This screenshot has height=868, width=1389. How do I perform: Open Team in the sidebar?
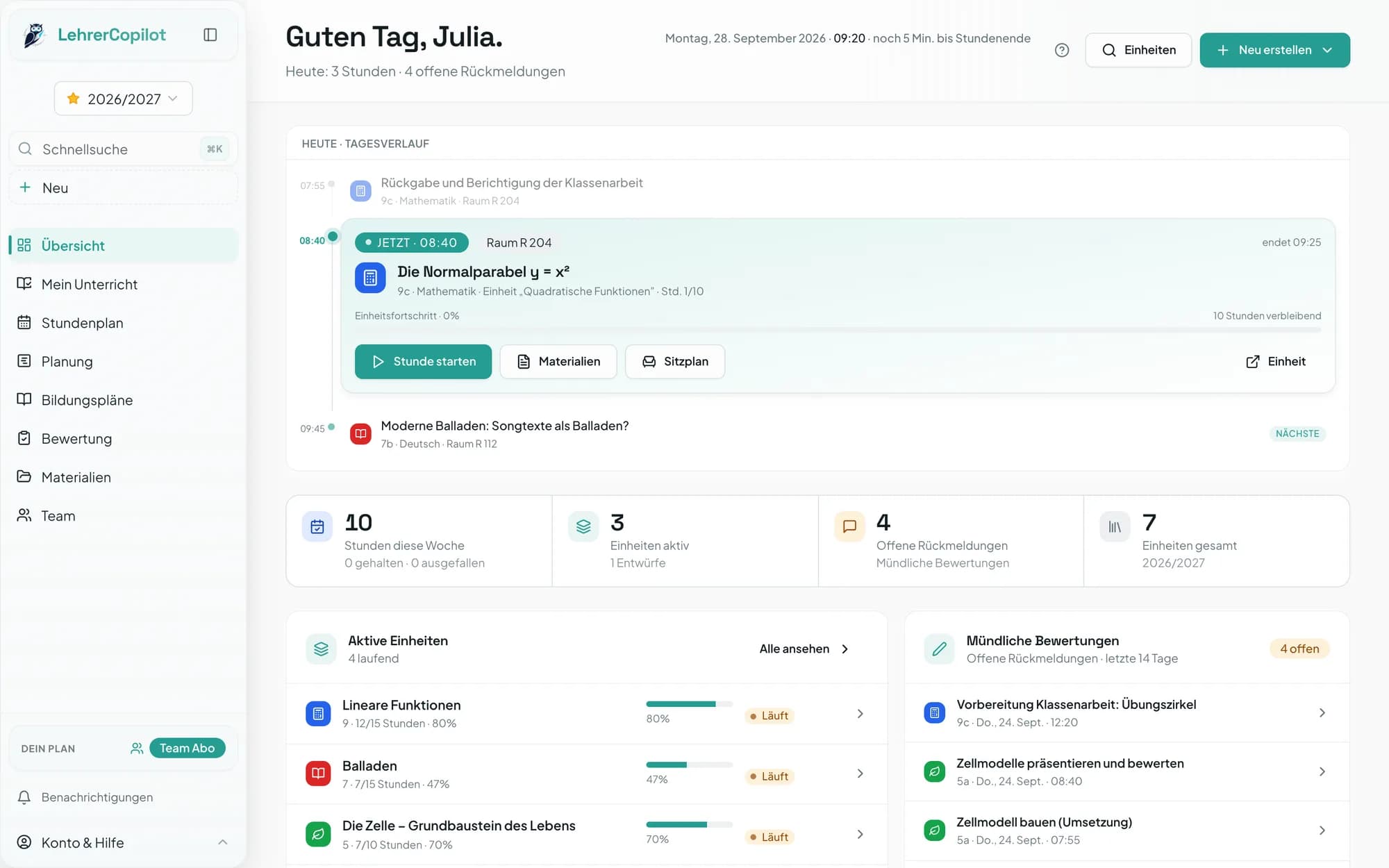click(124, 516)
